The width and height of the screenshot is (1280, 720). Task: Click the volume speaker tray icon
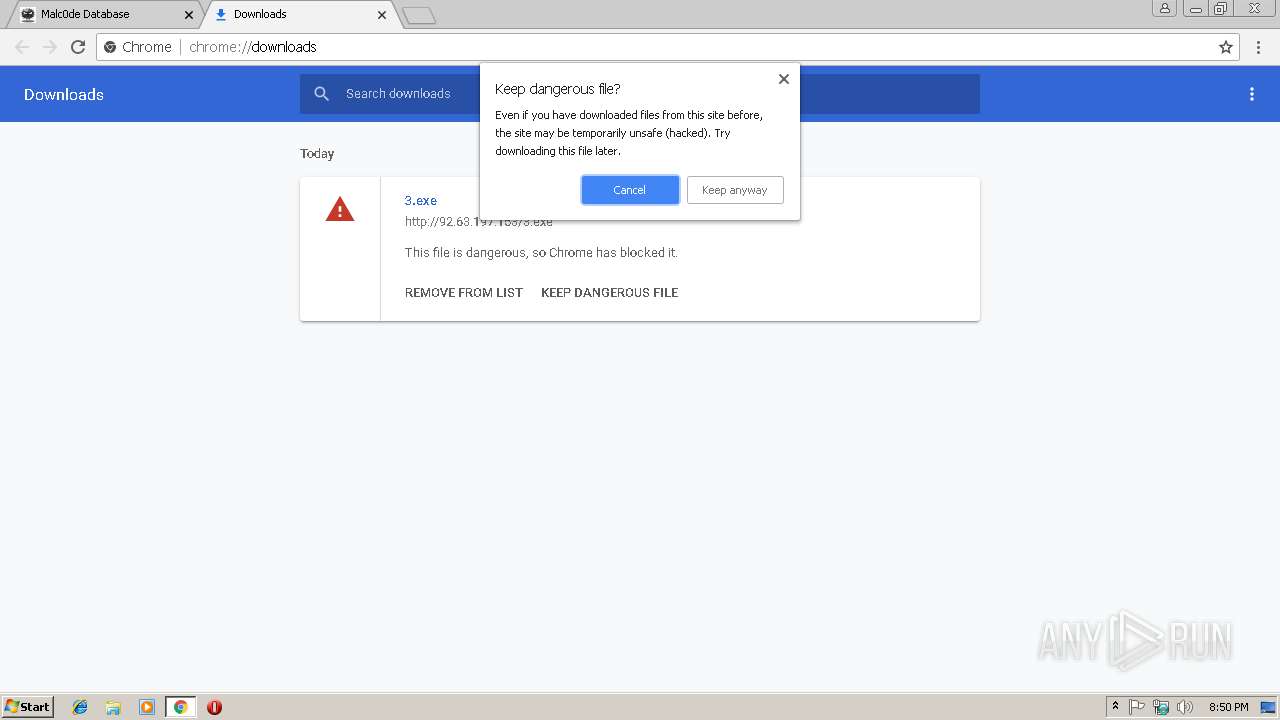tap(1185, 707)
